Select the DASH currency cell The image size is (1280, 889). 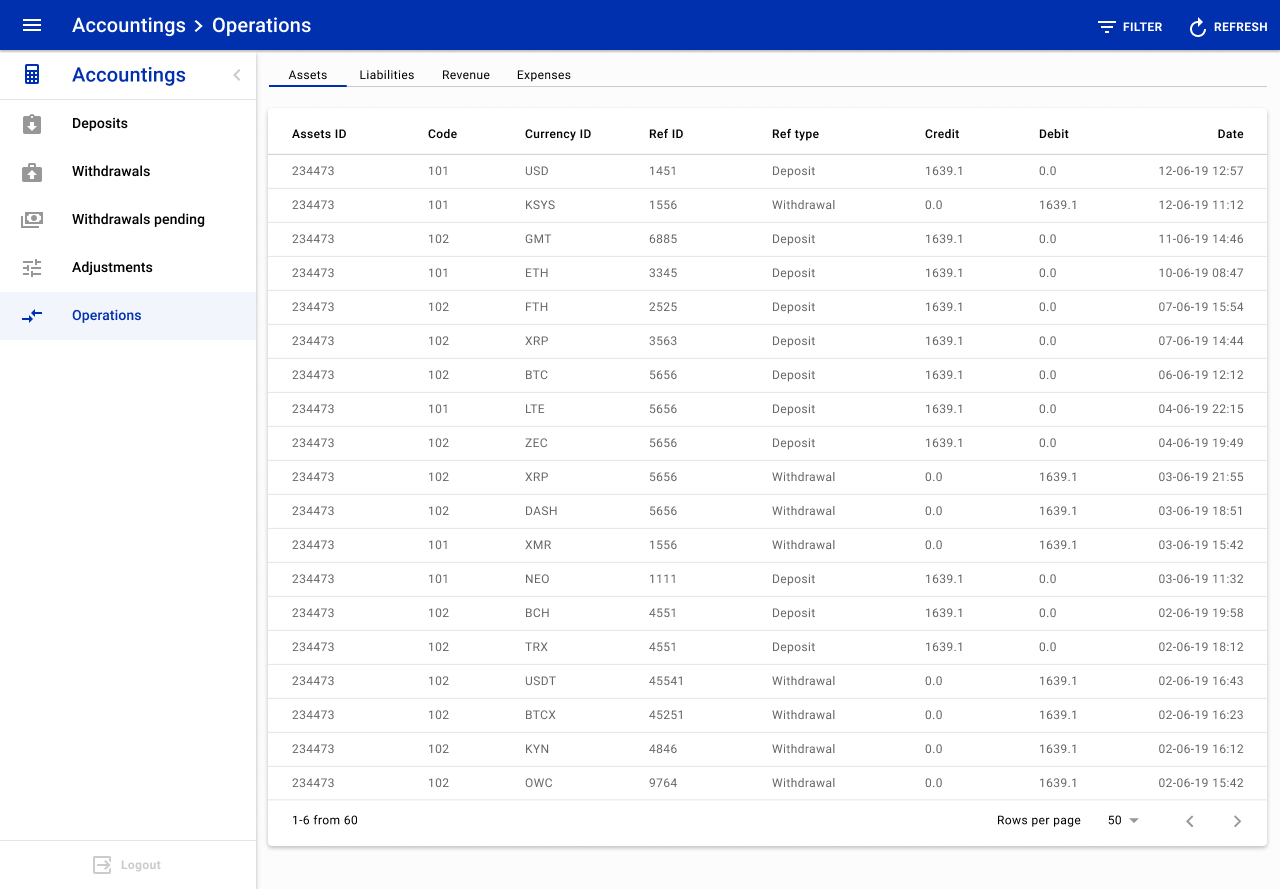[x=541, y=511]
